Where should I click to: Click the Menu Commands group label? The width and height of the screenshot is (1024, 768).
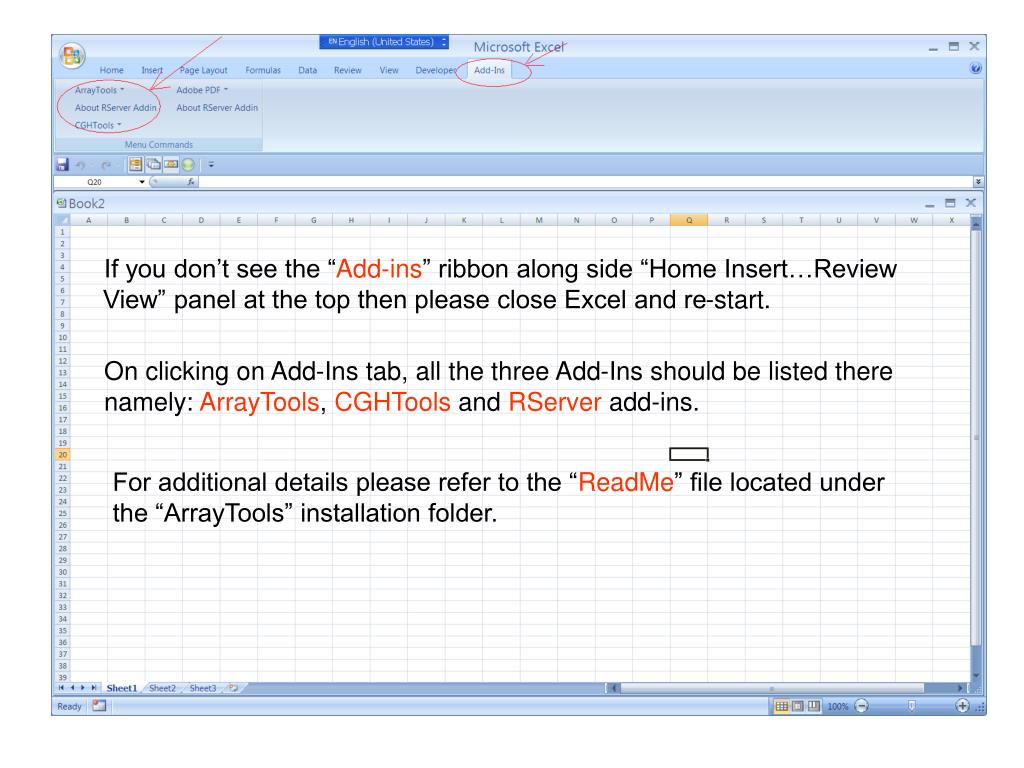click(159, 144)
